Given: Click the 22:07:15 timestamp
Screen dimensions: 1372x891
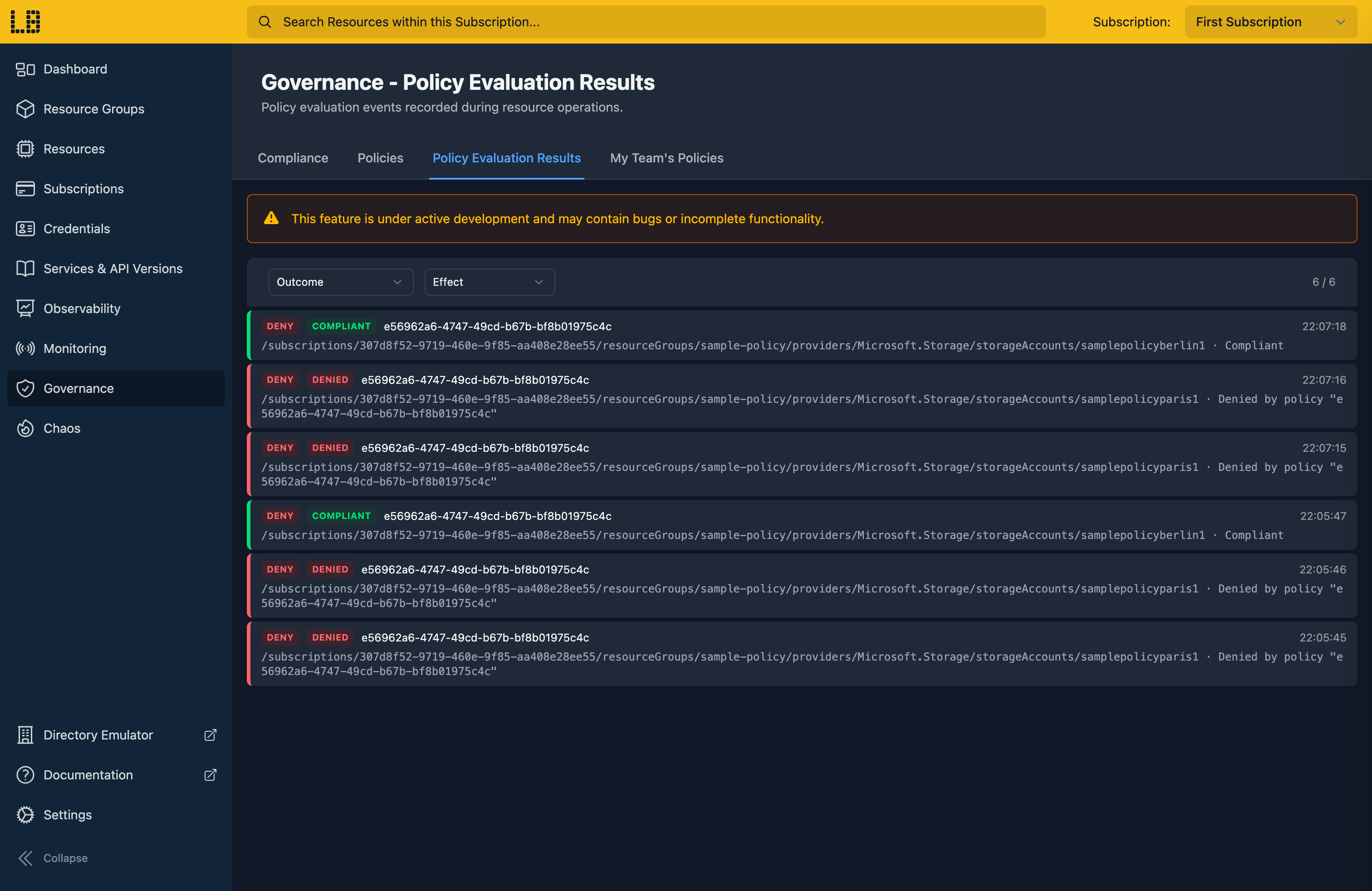Looking at the screenshot, I should [x=1324, y=448].
